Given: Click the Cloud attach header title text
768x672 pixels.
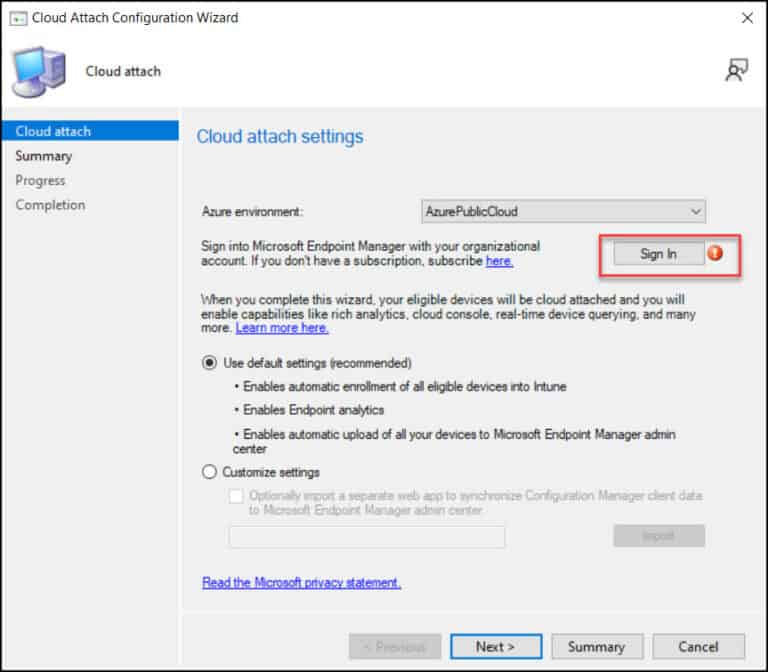Looking at the screenshot, I should [123, 72].
